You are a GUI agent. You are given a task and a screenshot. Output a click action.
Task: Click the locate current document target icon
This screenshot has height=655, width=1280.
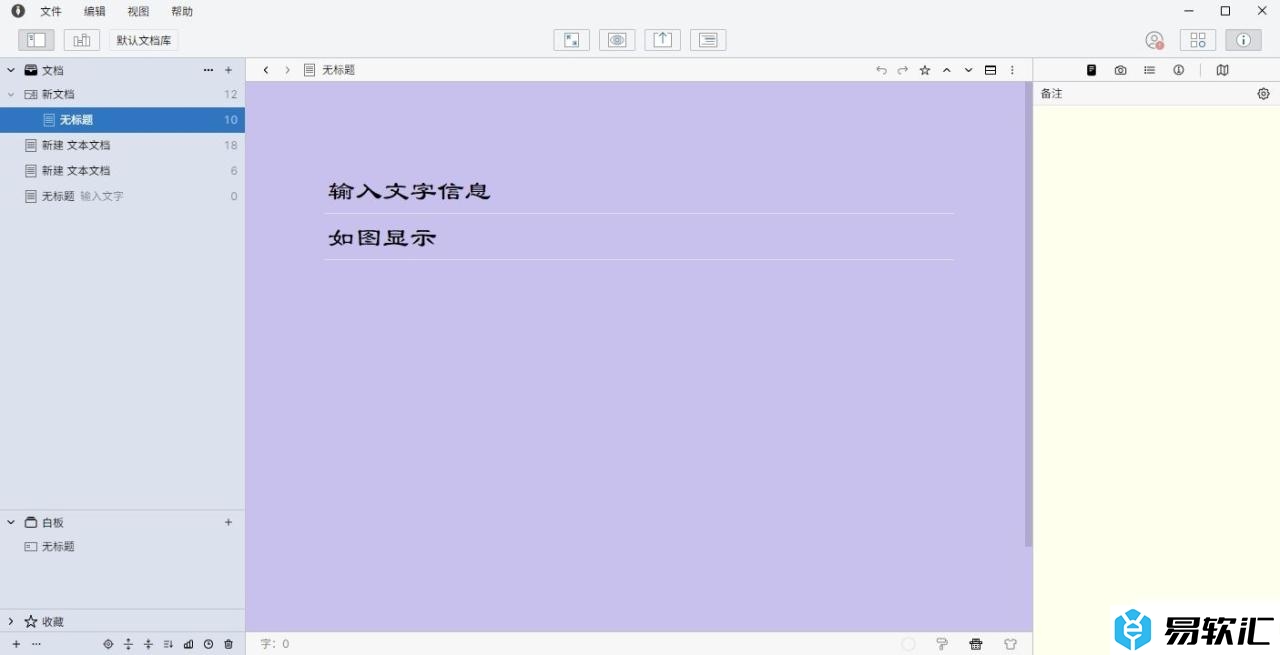108,644
